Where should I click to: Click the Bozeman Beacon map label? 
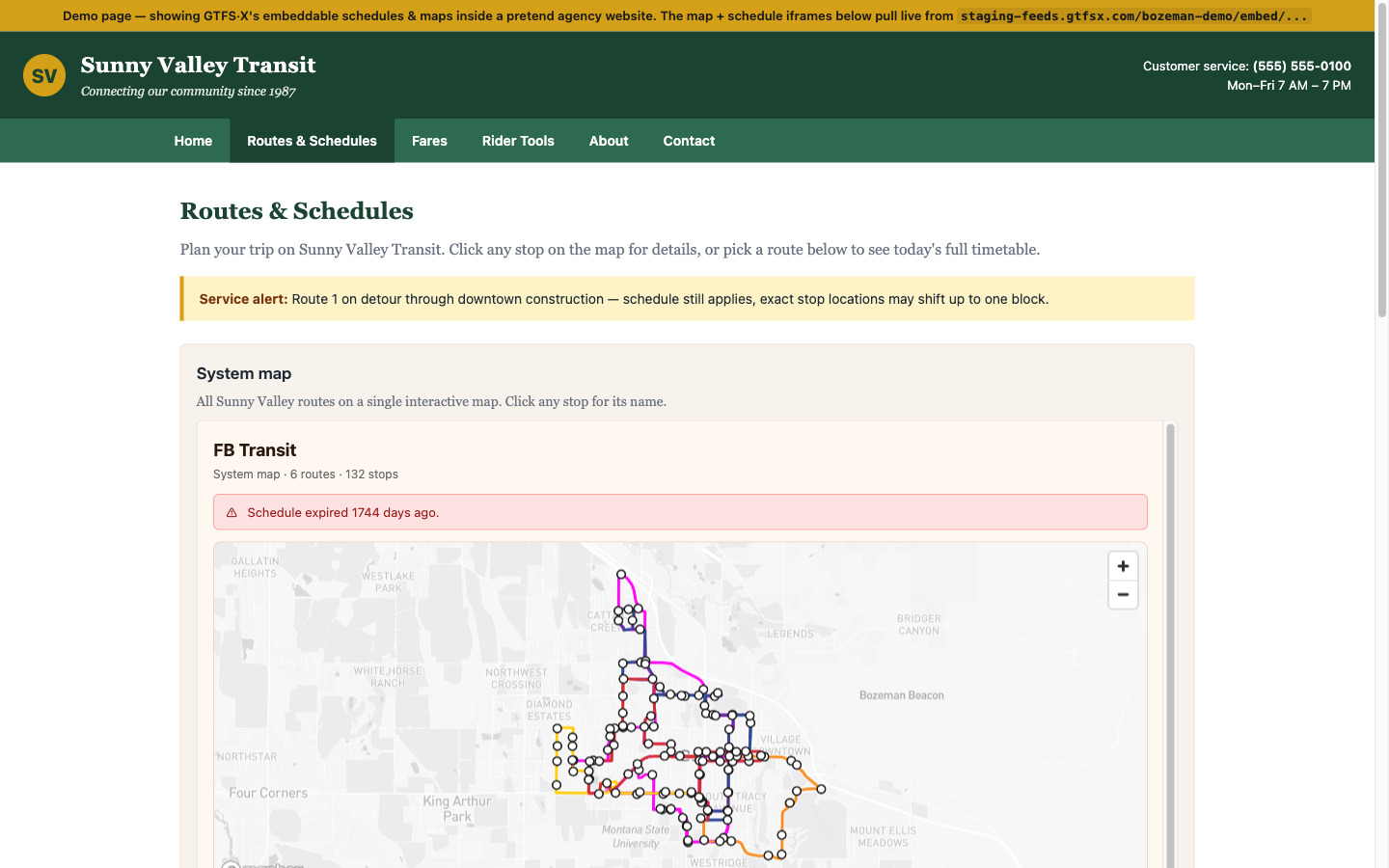902,695
